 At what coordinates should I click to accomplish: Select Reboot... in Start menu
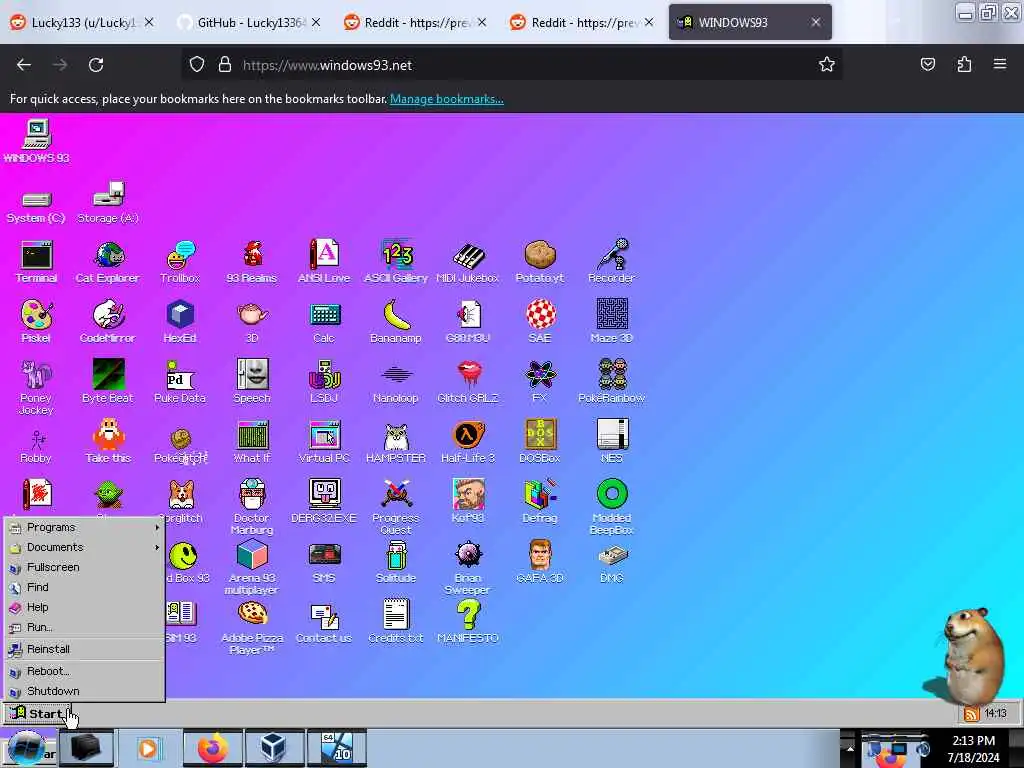[84, 671]
